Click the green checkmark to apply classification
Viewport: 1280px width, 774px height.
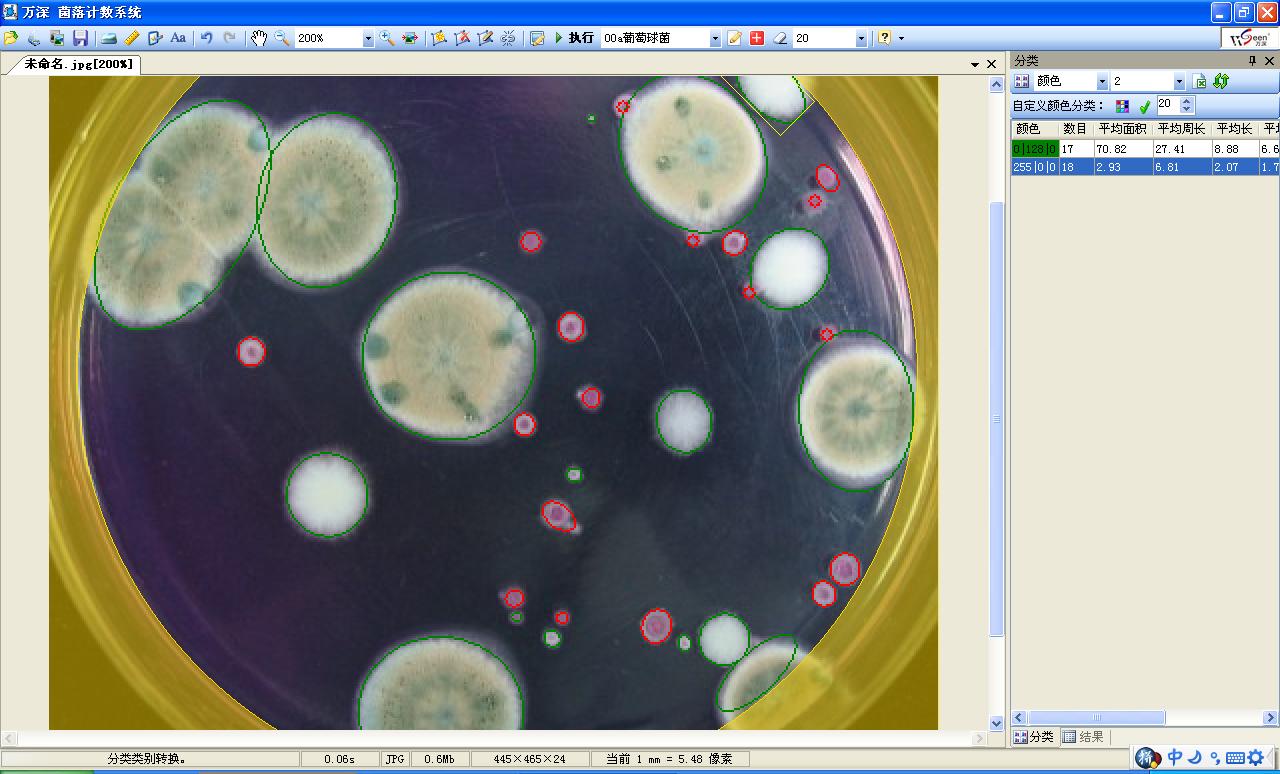[x=1145, y=106]
